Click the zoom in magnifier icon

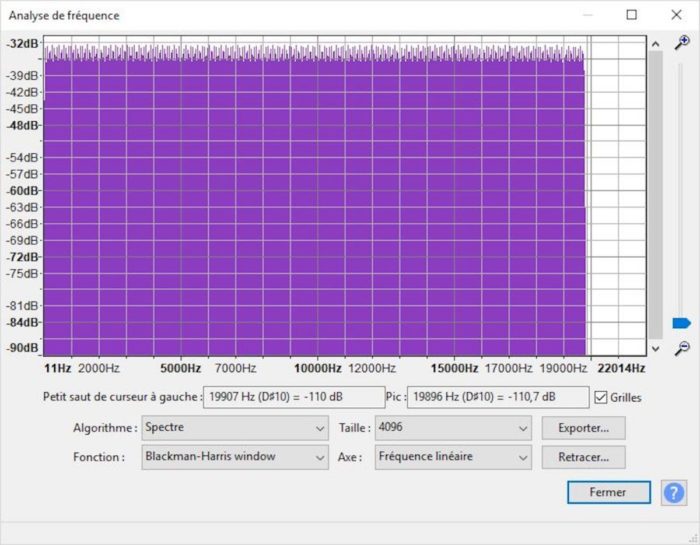pyautogui.click(x=682, y=43)
